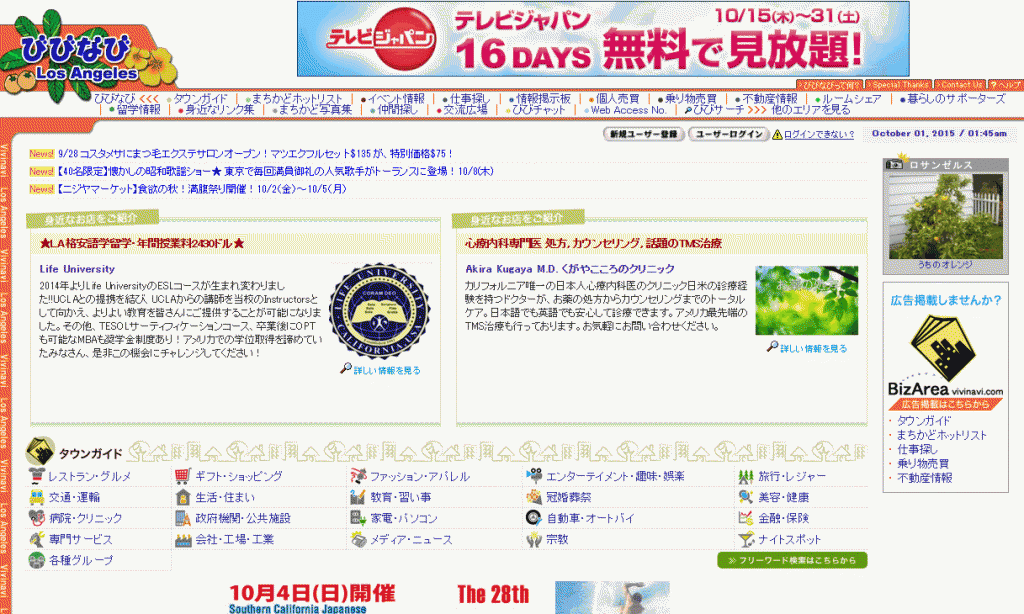Image resolution: width=1024 pixels, height=614 pixels.
Task: Open the religion category icon
Action: pyautogui.click(x=534, y=540)
